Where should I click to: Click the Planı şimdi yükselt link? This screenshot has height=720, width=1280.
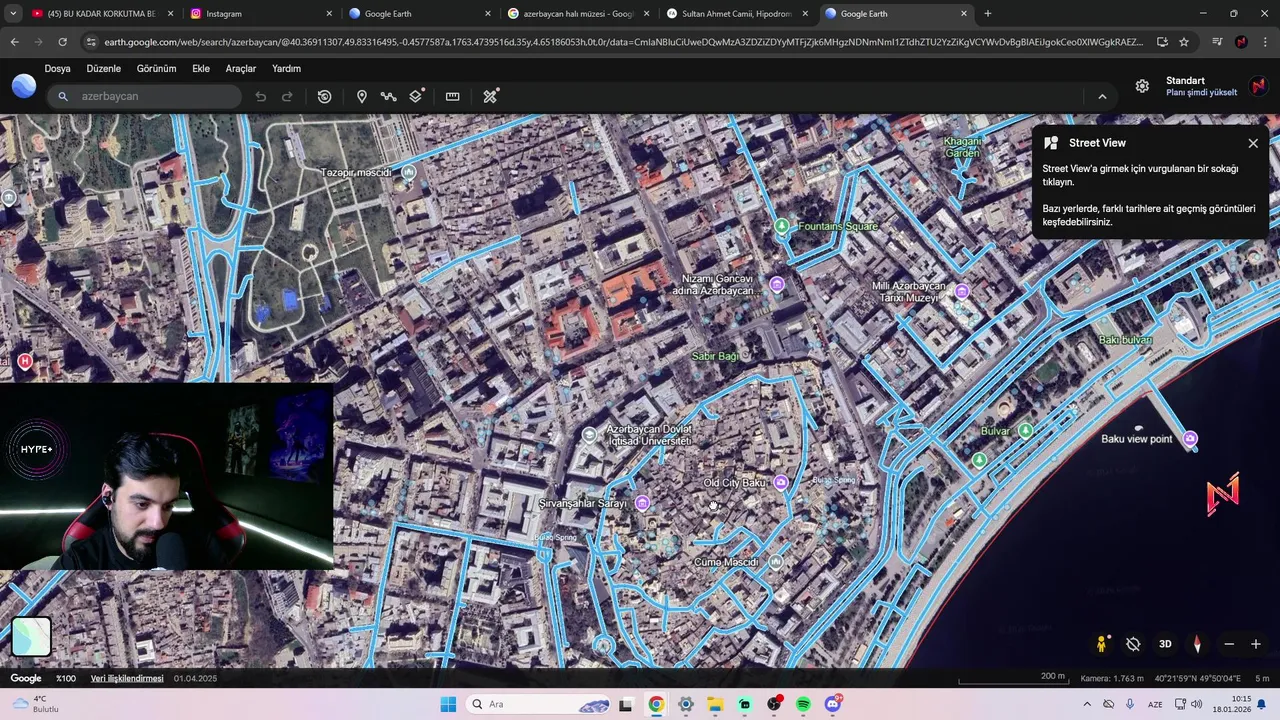point(1201,92)
